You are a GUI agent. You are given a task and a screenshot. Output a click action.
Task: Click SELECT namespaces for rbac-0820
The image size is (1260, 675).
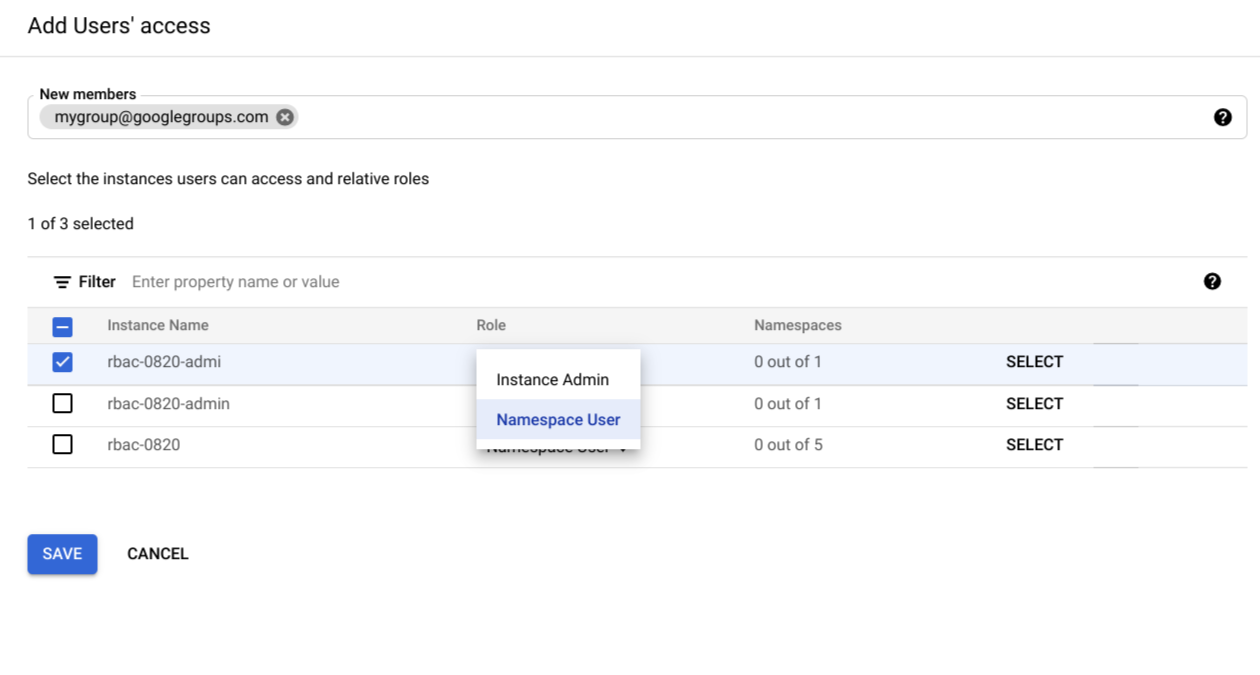[x=1034, y=444]
